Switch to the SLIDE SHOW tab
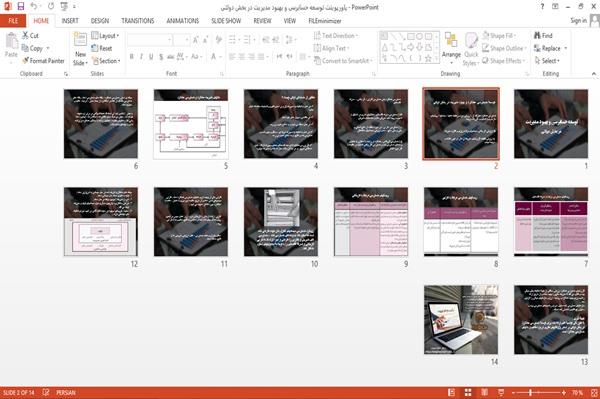600x399 pixels. click(x=226, y=21)
